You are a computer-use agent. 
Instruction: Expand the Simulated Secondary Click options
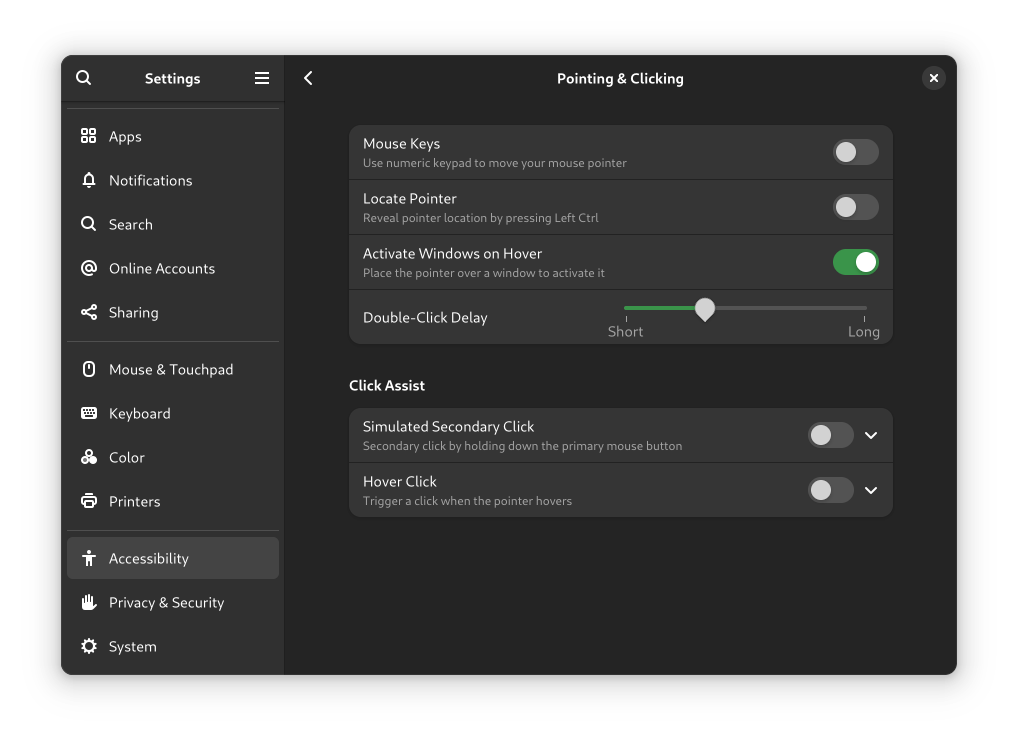tap(871, 435)
